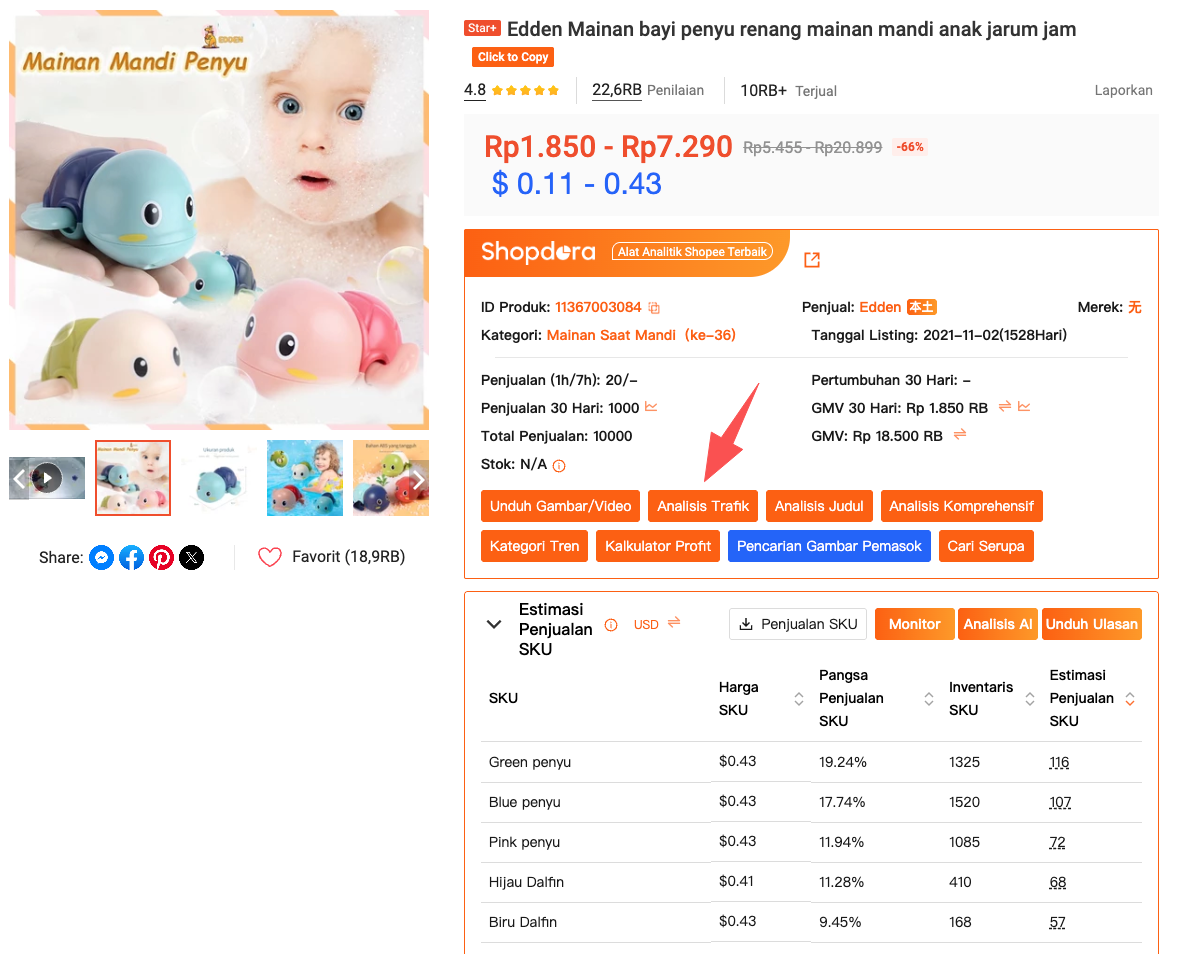Open the 30-day sales chart icon
Screen dimensions: 1177x954
click(651, 407)
